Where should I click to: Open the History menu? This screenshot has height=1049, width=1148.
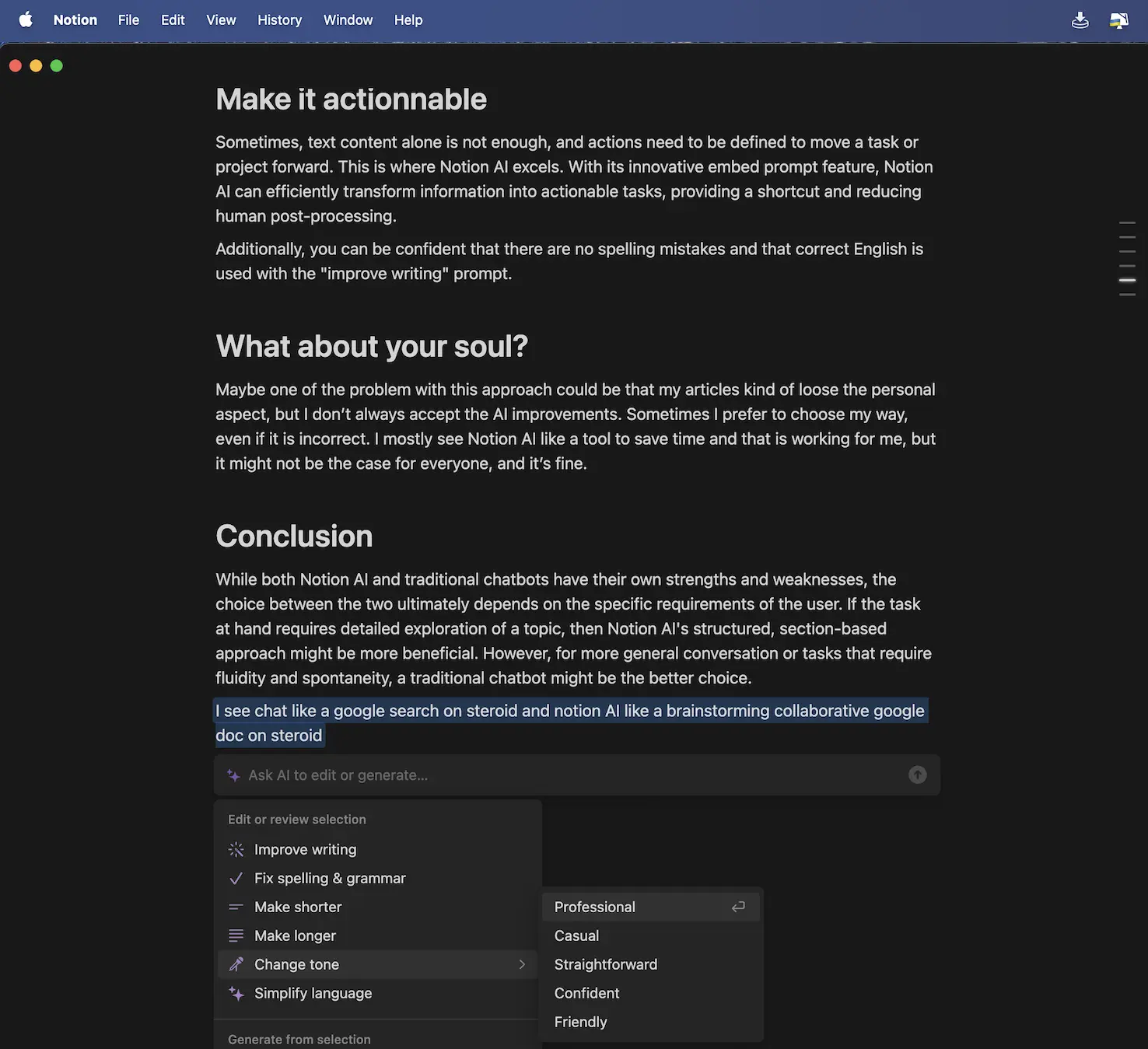pyautogui.click(x=279, y=19)
